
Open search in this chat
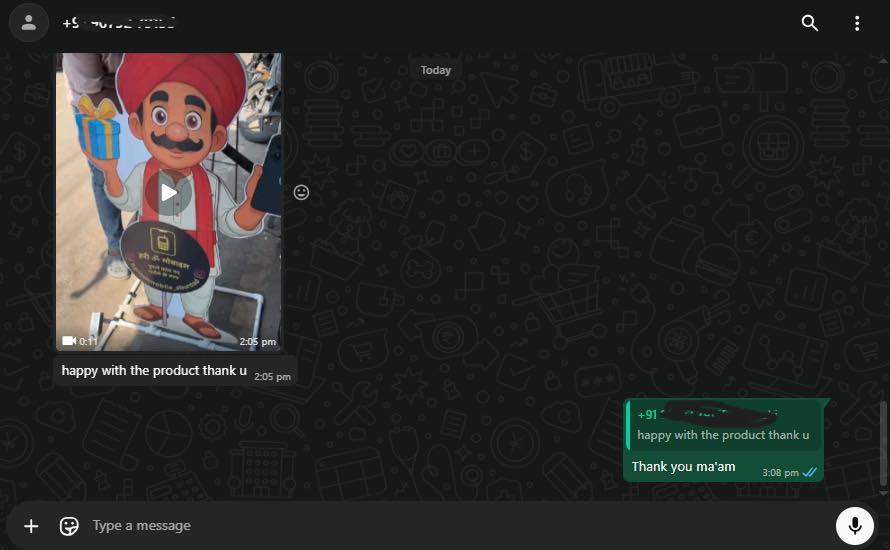[x=810, y=23]
